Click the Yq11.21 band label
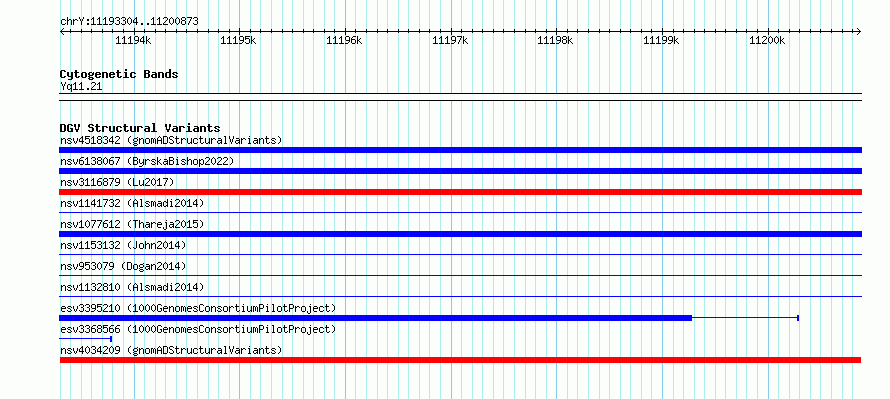 click(81, 87)
